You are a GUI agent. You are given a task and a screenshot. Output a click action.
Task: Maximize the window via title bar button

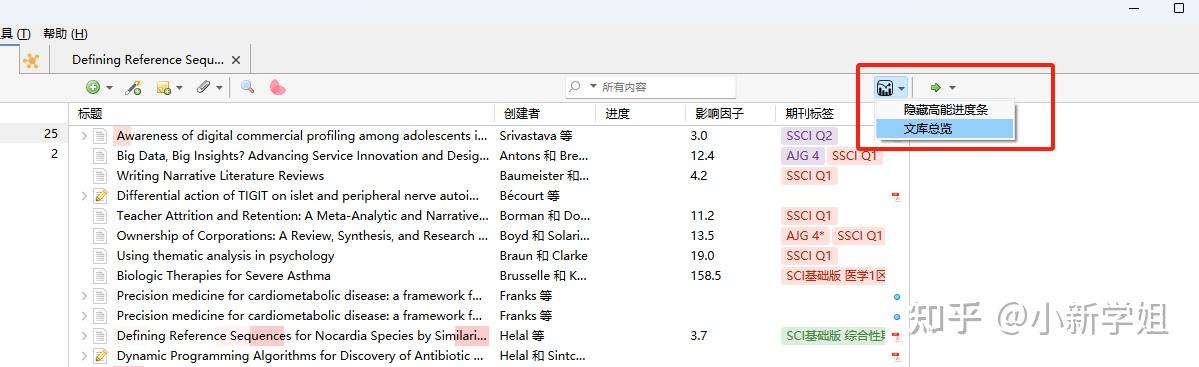(1178, 7)
